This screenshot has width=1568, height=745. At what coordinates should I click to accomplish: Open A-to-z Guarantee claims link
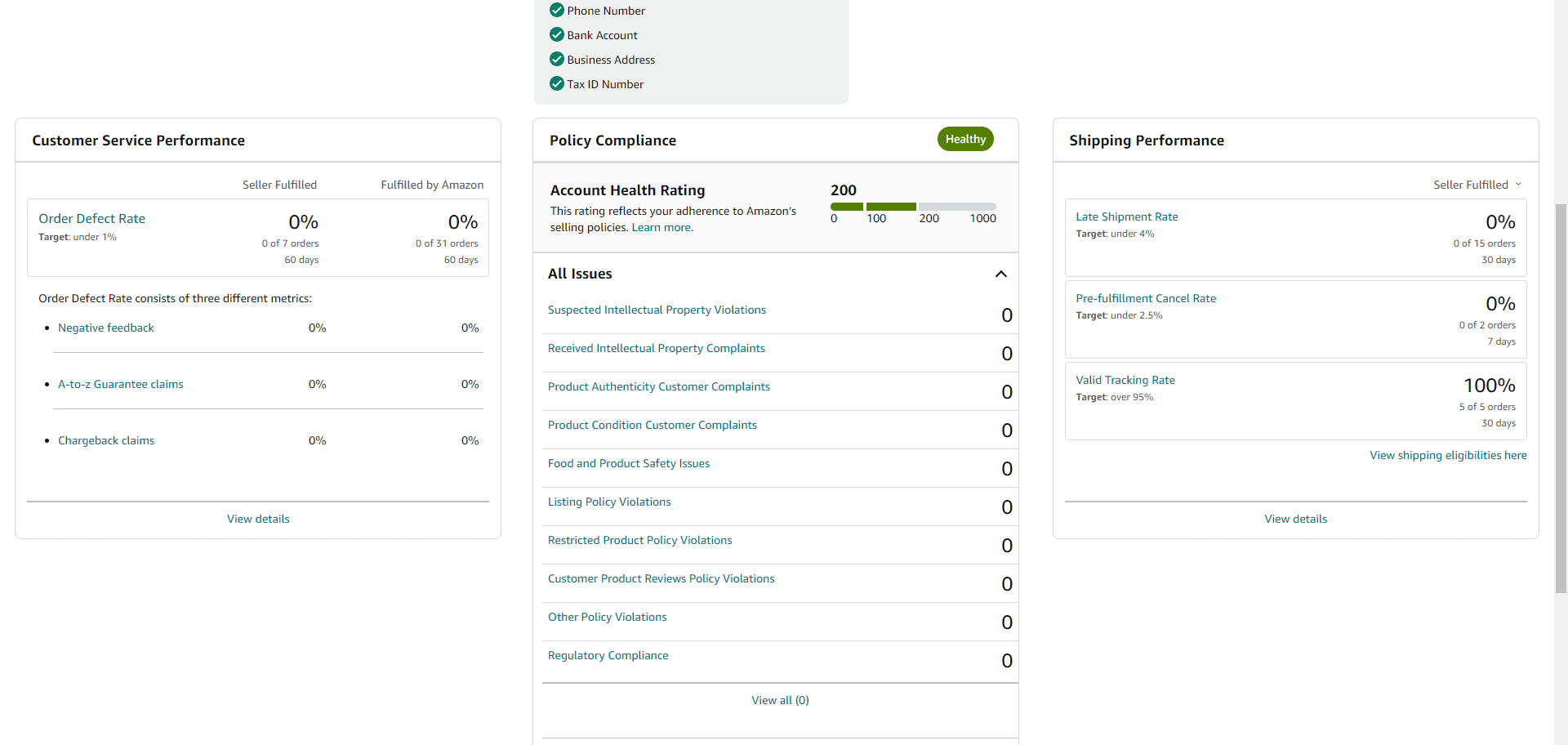point(120,384)
